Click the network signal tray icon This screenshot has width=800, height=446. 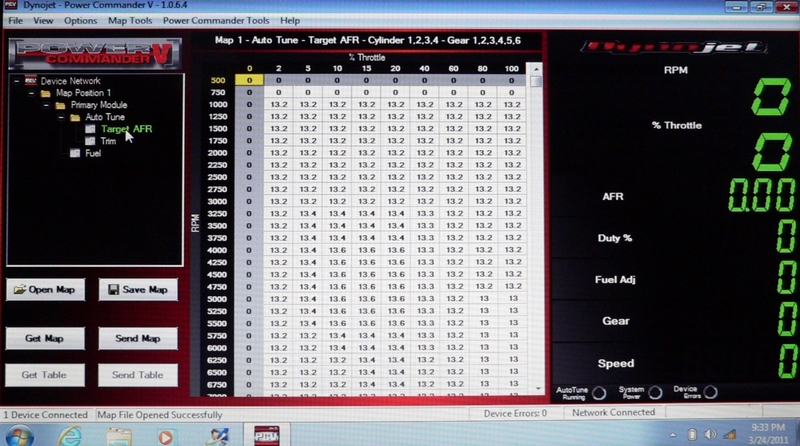(x=730, y=434)
